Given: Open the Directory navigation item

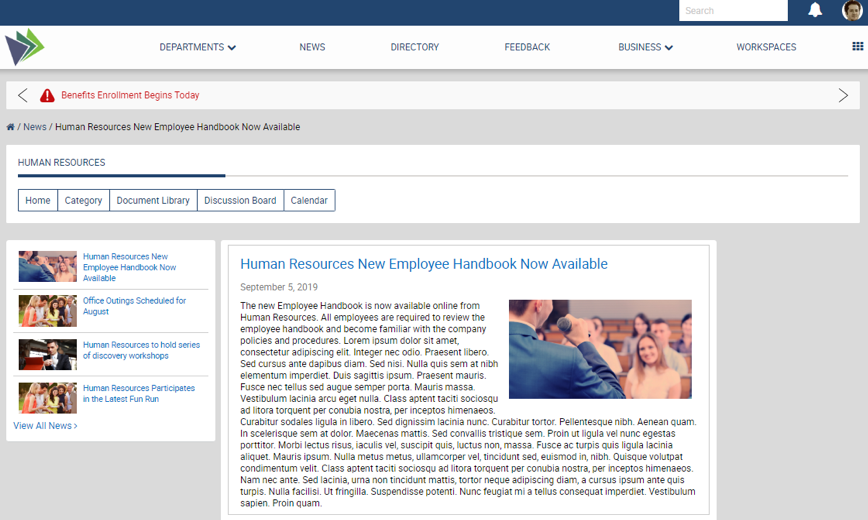Looking at the screenshot, I should pyautogui.click(x=414, y=47).
